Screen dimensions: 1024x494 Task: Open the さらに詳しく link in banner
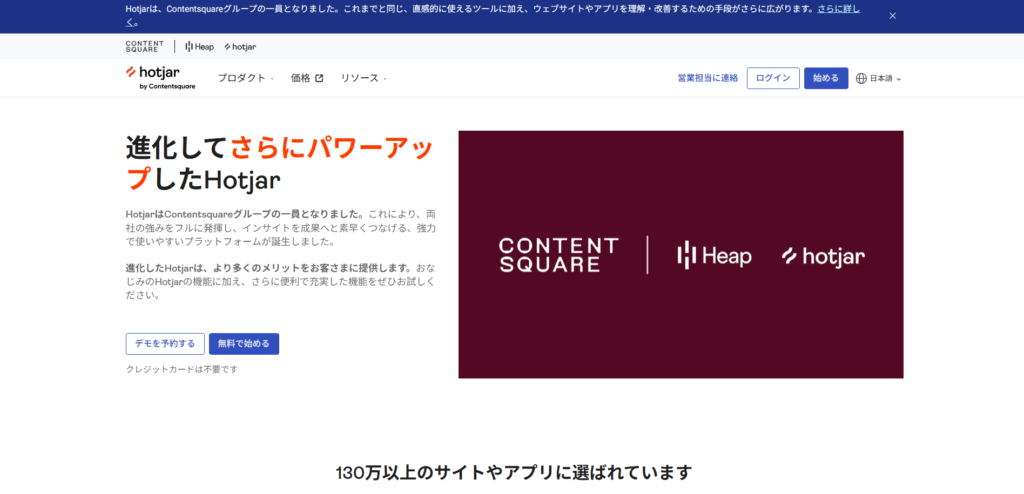(x=838, y=10)
